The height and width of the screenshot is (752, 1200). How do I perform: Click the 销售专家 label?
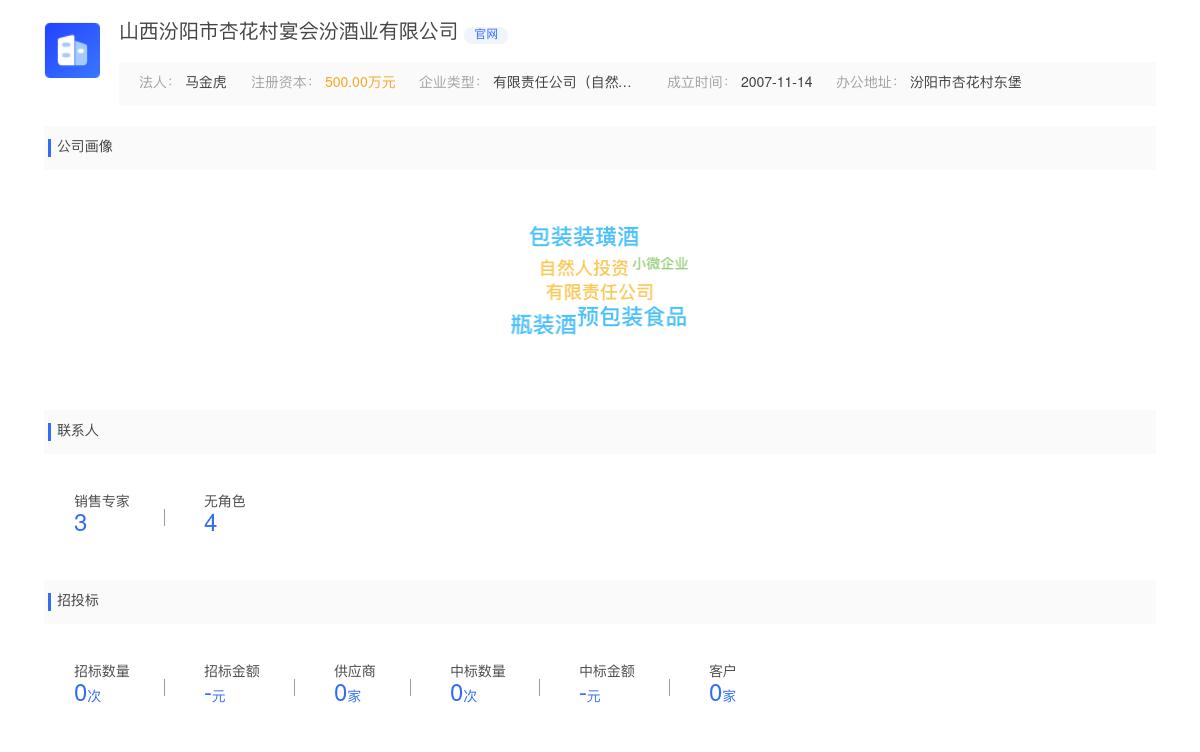(102, 502)
